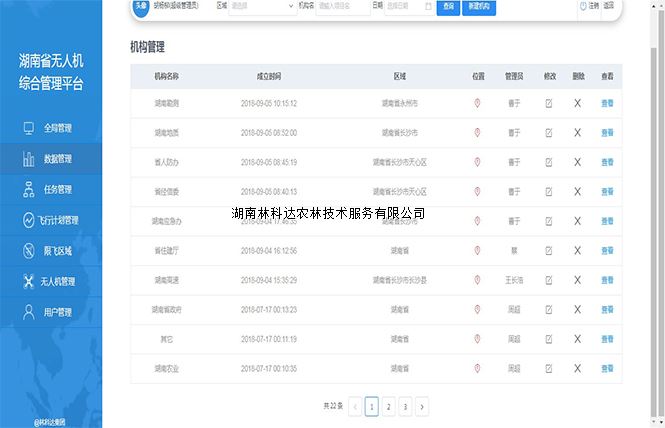Screen dimensions: 665x428
Task: Click the 限飞区域 restricted zone icon
Action: [29, 251]
